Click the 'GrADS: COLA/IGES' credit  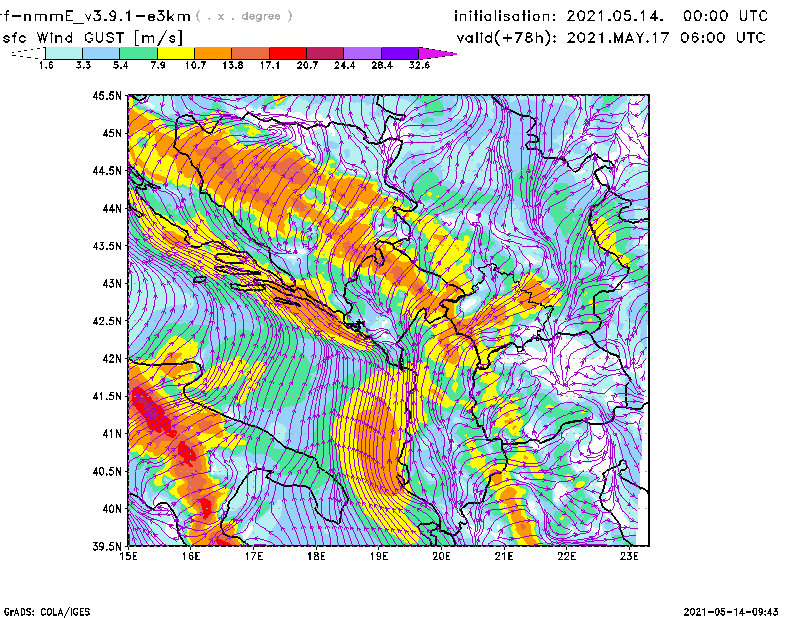[47, 612]
